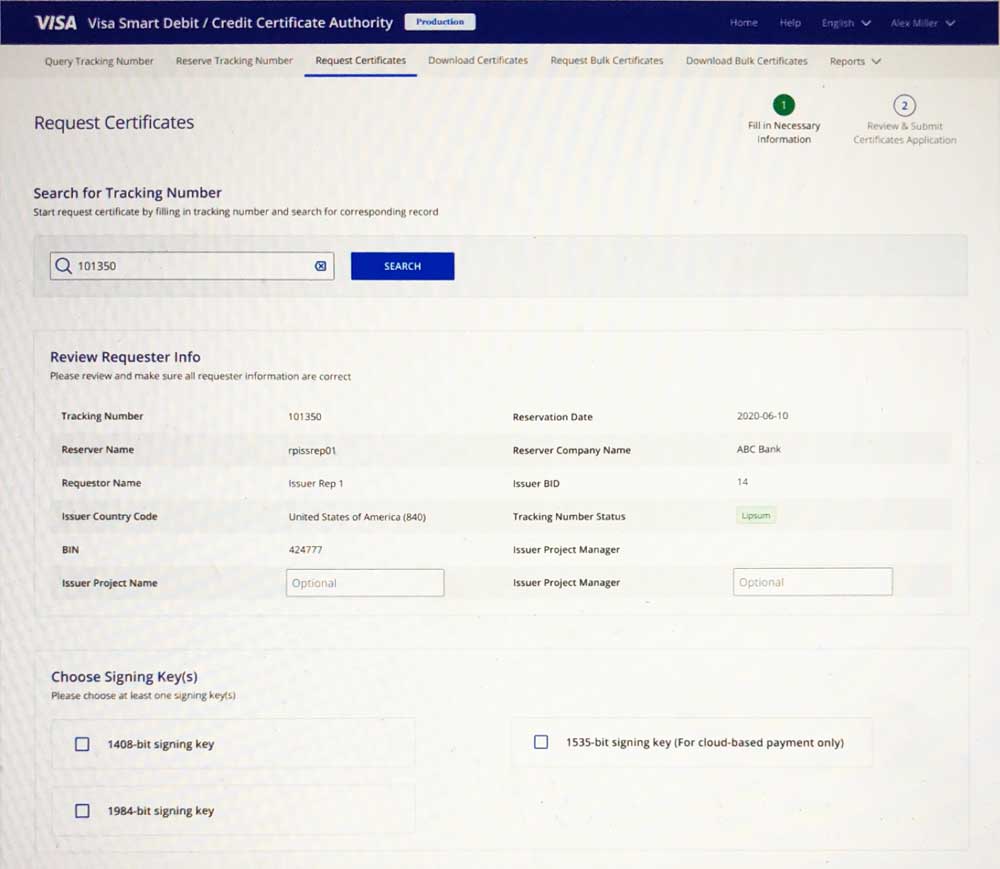The height and width of the screenshot is (869, 1000).
Task: Click step 2 Review & Submit circle
Action: [904, 105]
